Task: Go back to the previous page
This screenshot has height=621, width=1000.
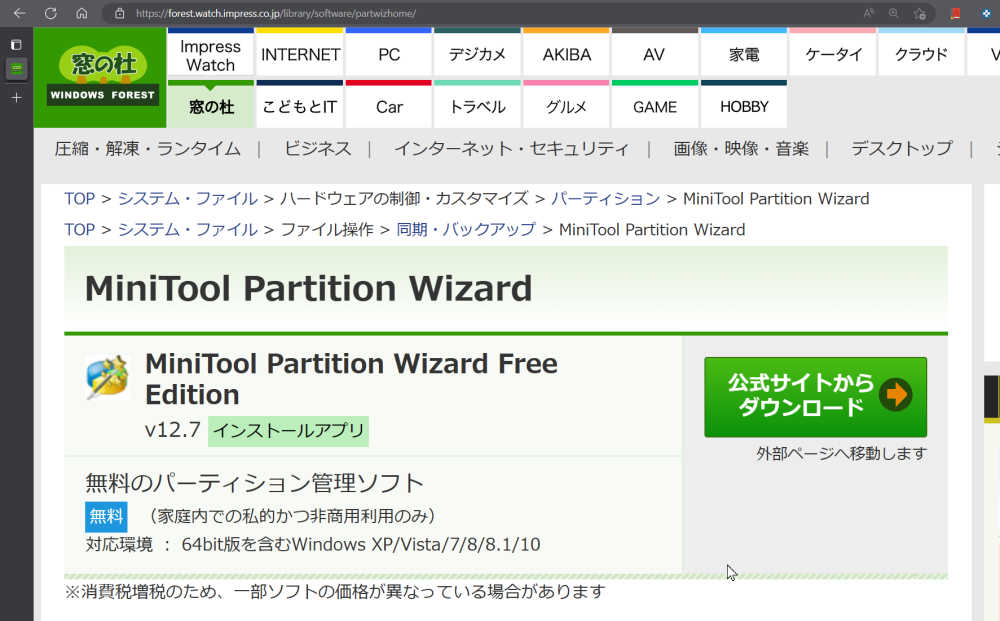Action: pos(19,13)
